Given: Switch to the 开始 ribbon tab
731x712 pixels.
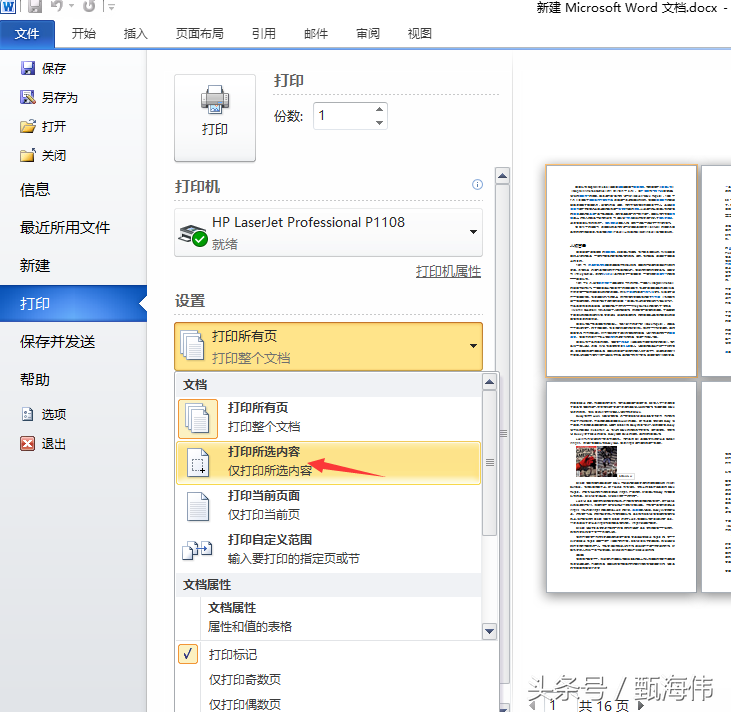Looking at the screenshot, I should pyautogui.click(x=83, y=34).
